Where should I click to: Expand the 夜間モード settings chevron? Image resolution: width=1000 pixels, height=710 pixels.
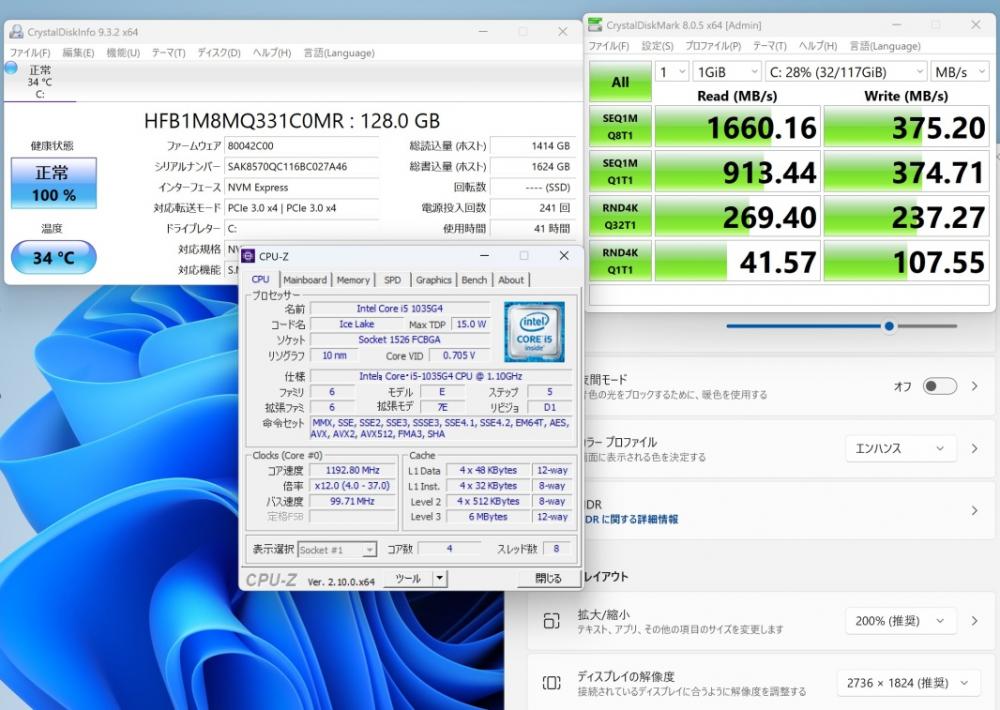point(974,386)
